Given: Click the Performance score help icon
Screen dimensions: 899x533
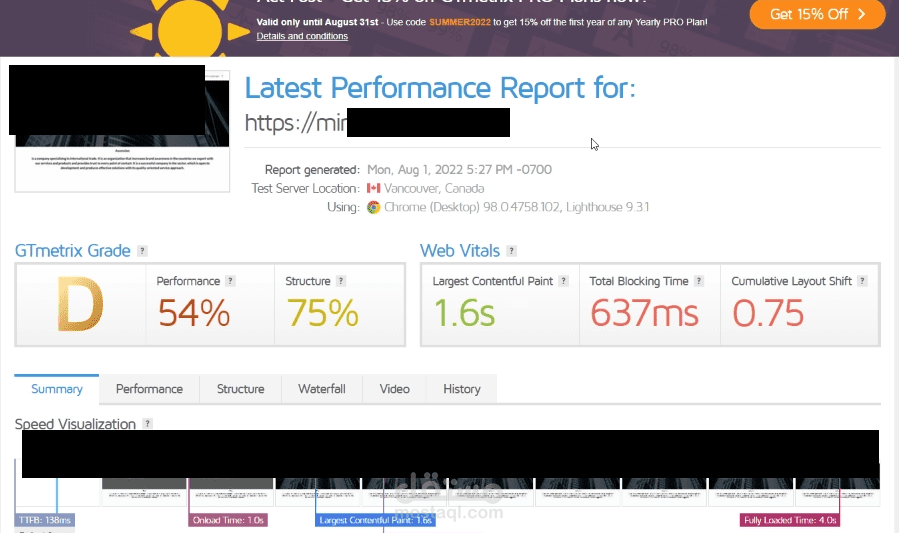Looking at the screenshot, I should [x=230, y=281].
